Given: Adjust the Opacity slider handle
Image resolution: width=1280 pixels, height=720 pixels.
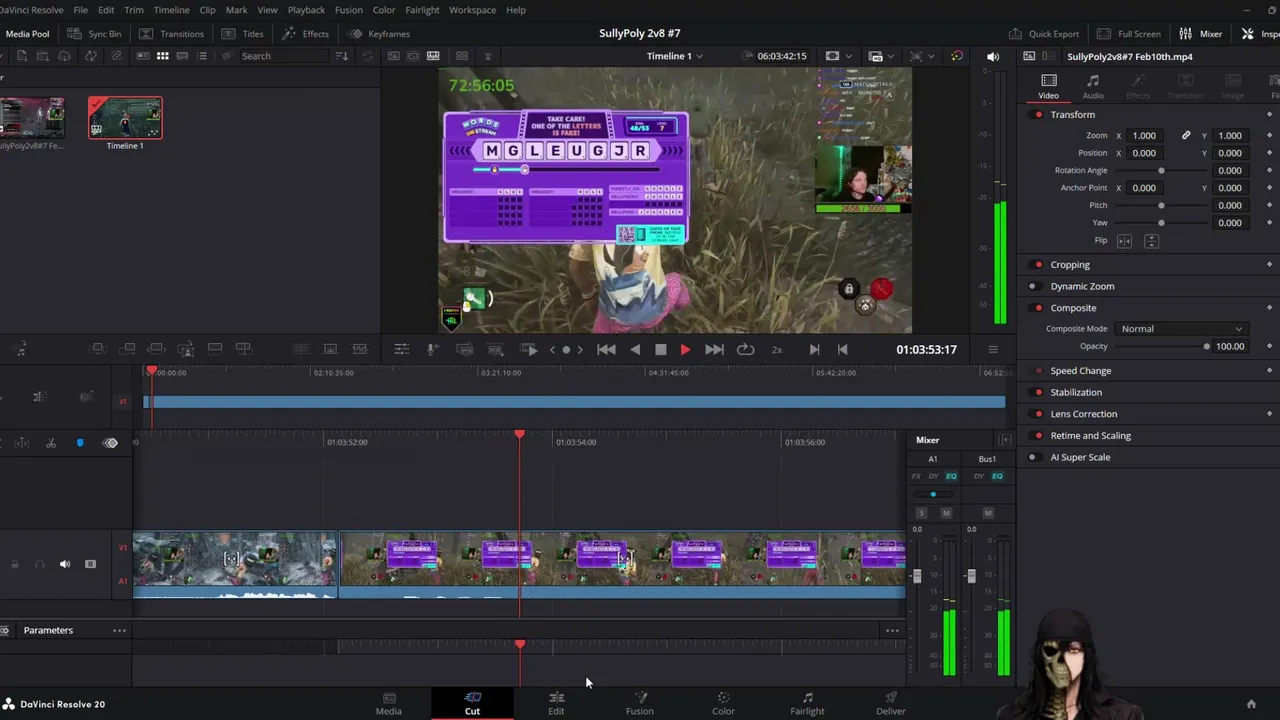Looking at the screenshot, I should click(1207, 346).
